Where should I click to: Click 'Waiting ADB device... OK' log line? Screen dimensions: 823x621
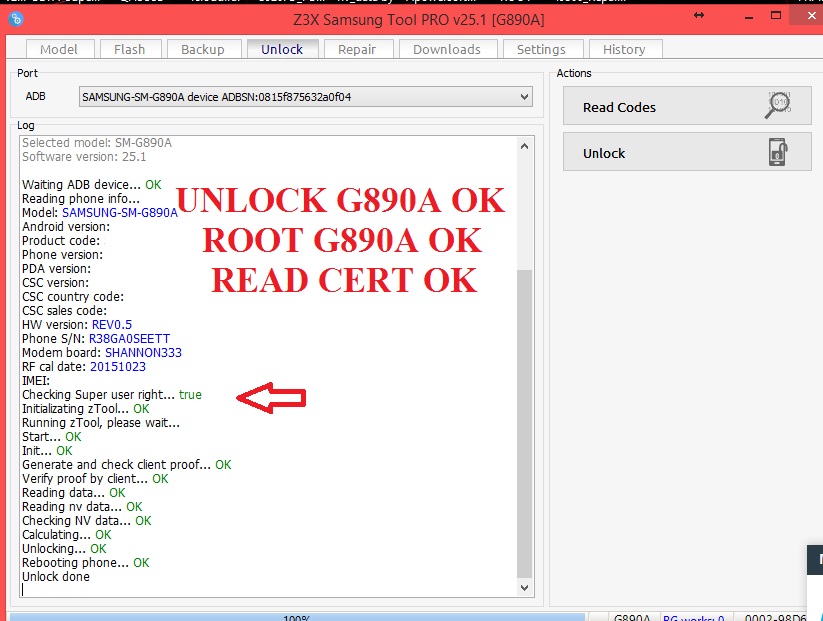pos(92,185)
